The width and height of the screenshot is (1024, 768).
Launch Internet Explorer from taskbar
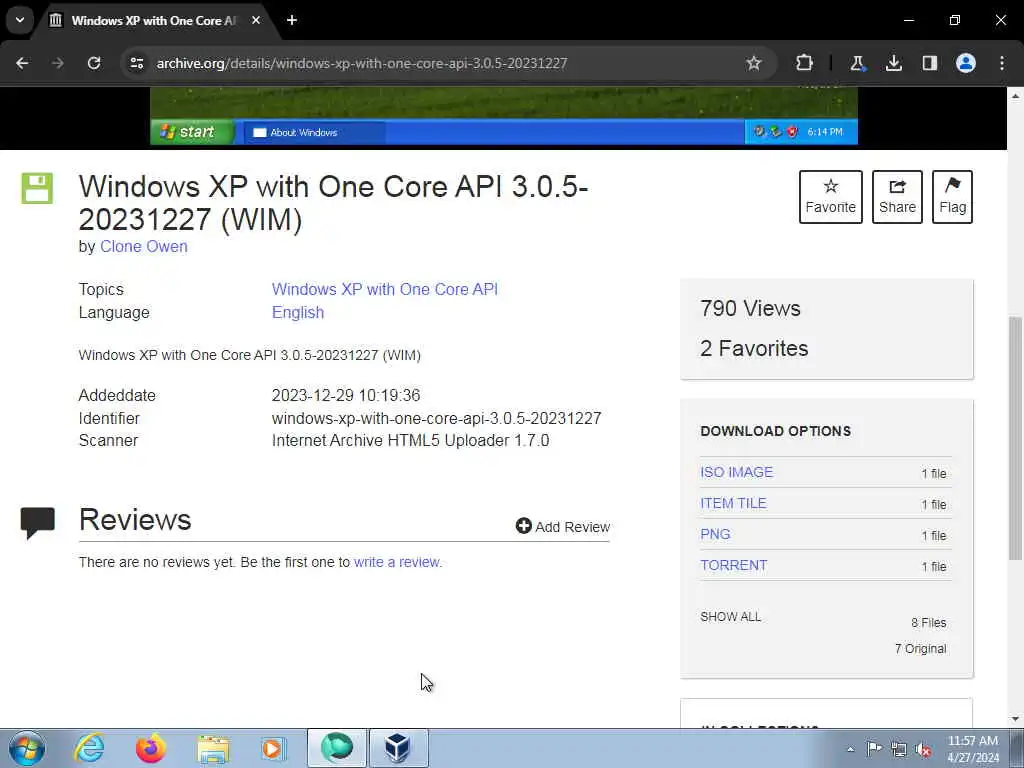point(89,748)
